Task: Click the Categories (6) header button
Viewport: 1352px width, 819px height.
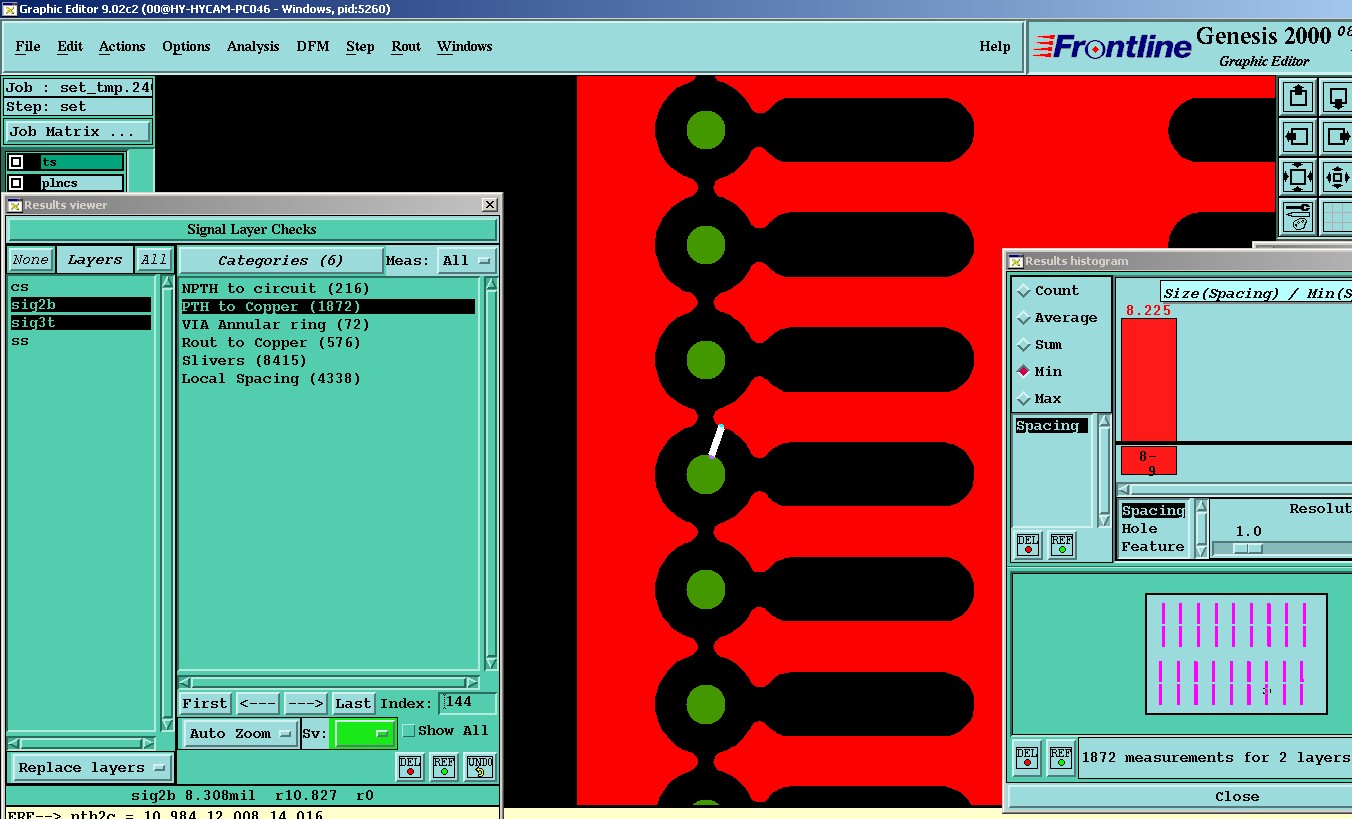Action: (x=280, y=261)
